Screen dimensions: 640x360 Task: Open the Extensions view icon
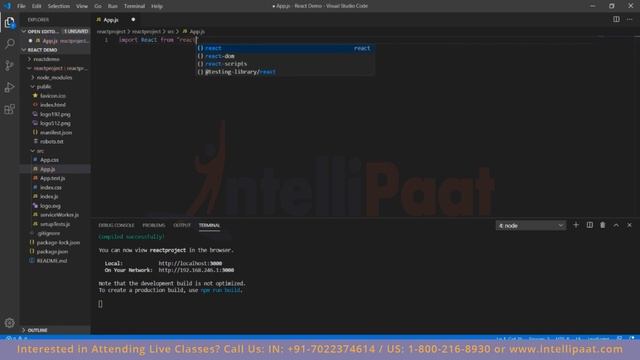[x=9, y=109]
